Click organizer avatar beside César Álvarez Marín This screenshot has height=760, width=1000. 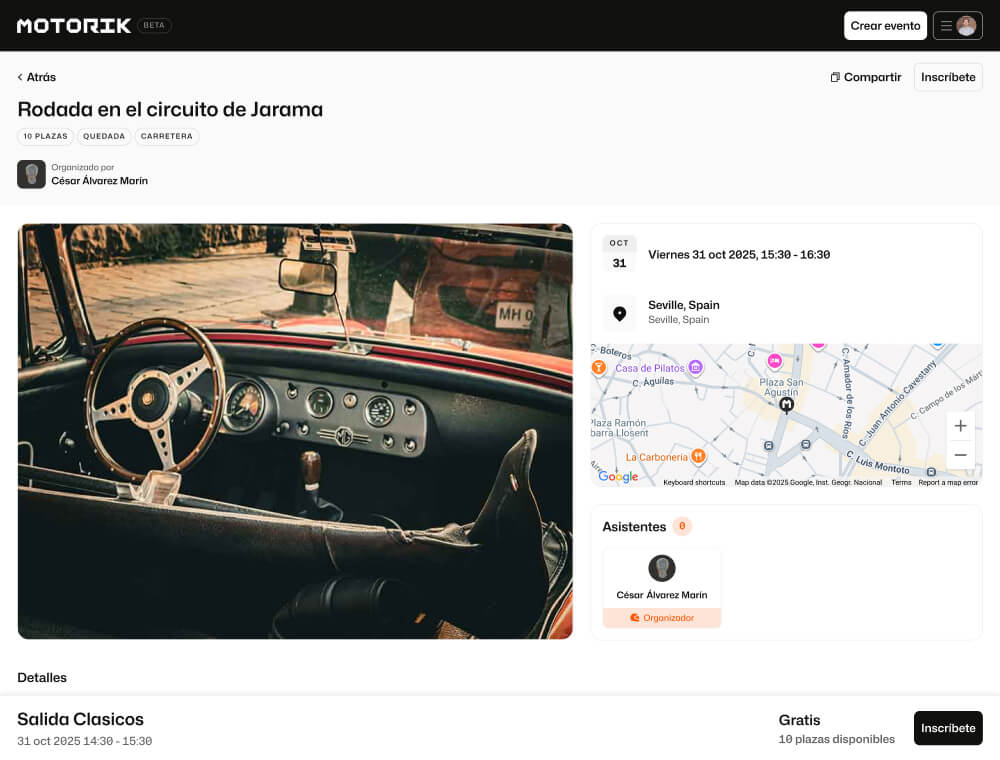[x=31, y=174]
